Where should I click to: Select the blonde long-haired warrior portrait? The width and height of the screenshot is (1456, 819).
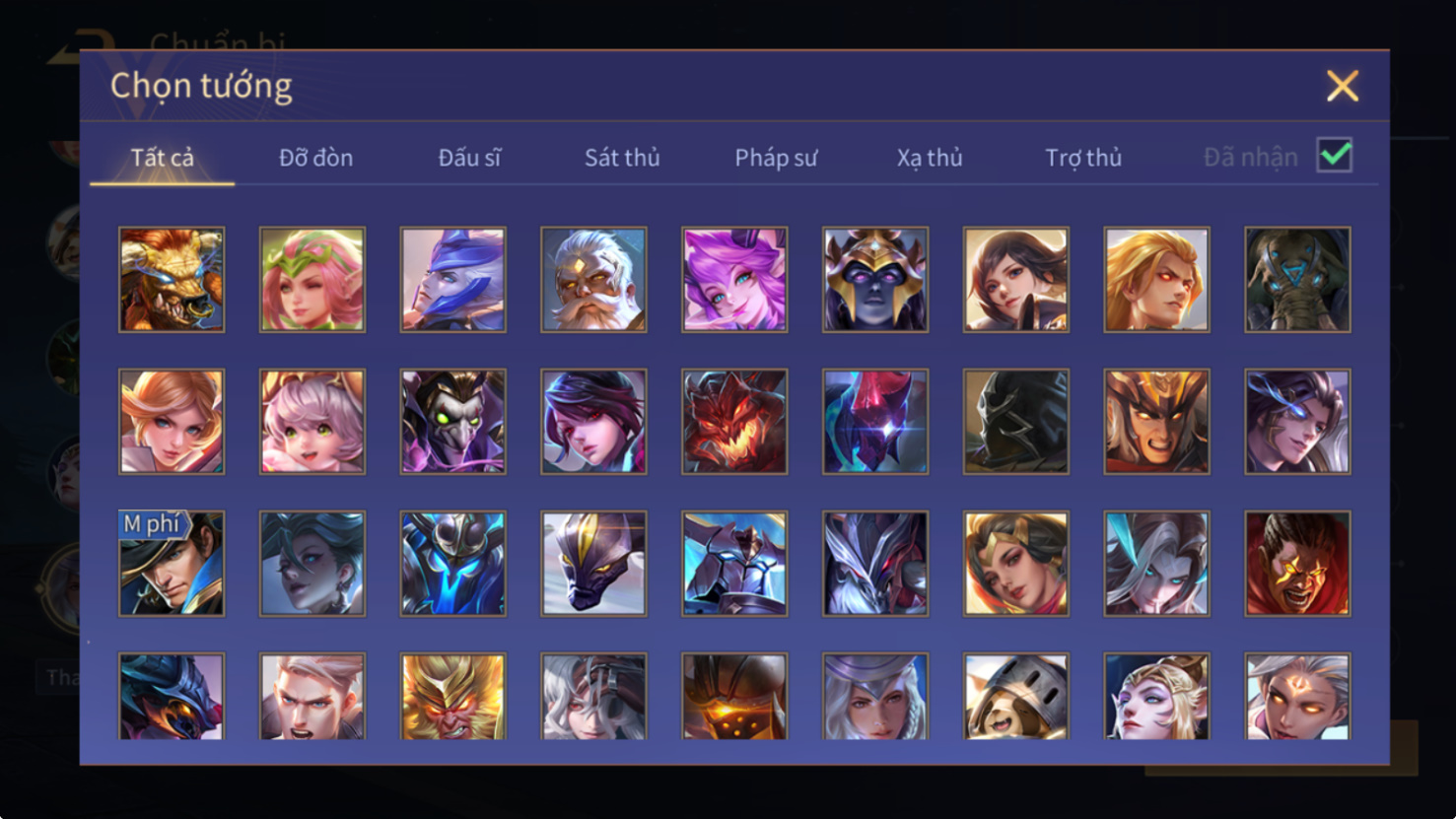(x=1156, y=280)
